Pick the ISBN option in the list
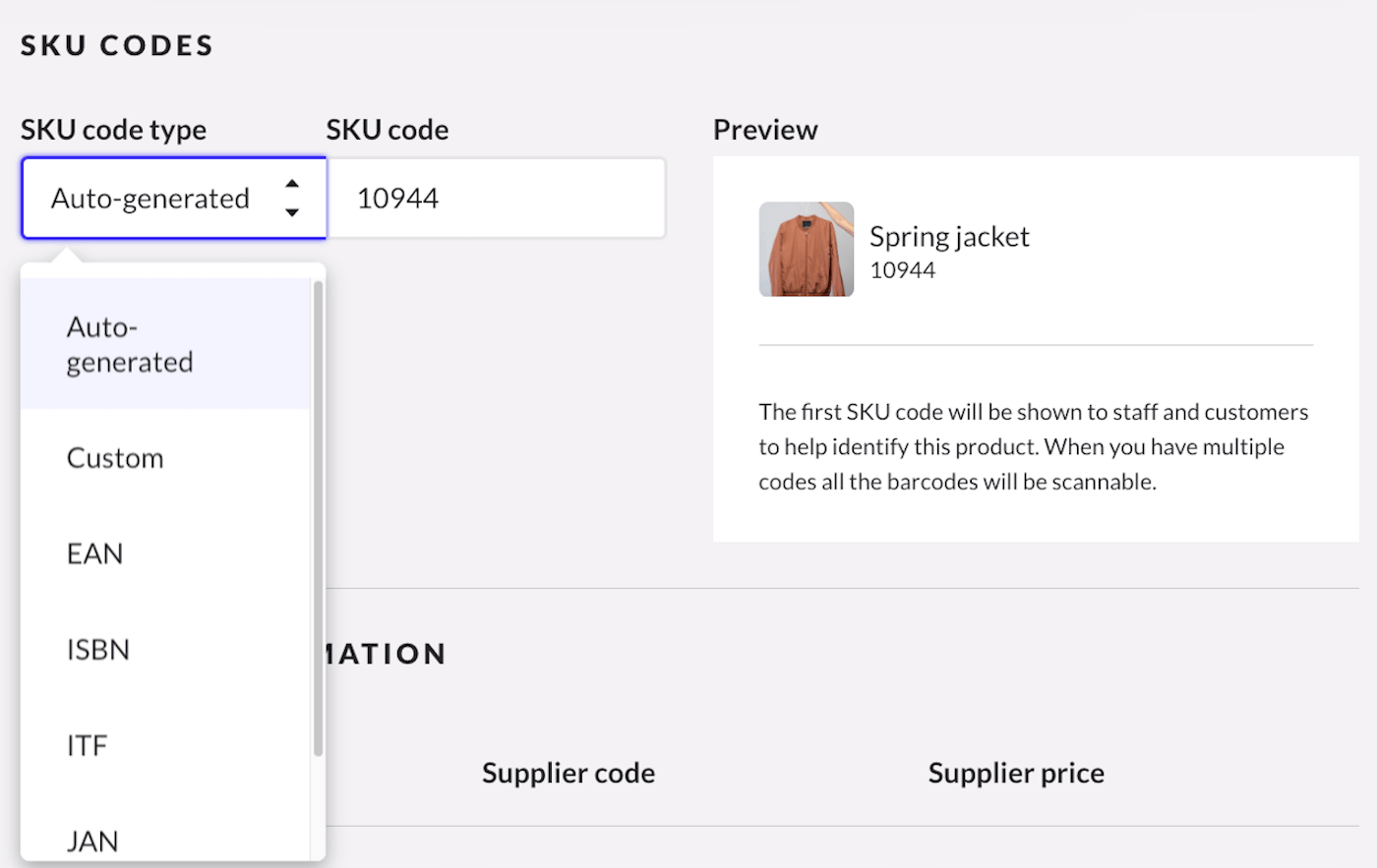The image size is (1377, 868). click(98, 650)
